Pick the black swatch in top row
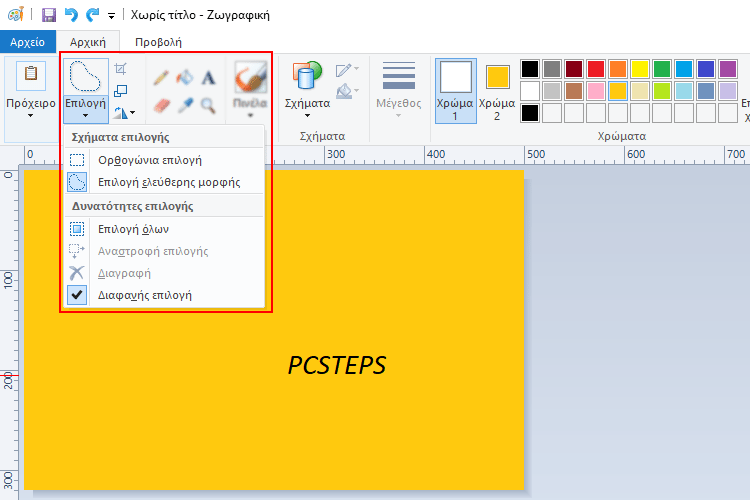 click(529, 69)
